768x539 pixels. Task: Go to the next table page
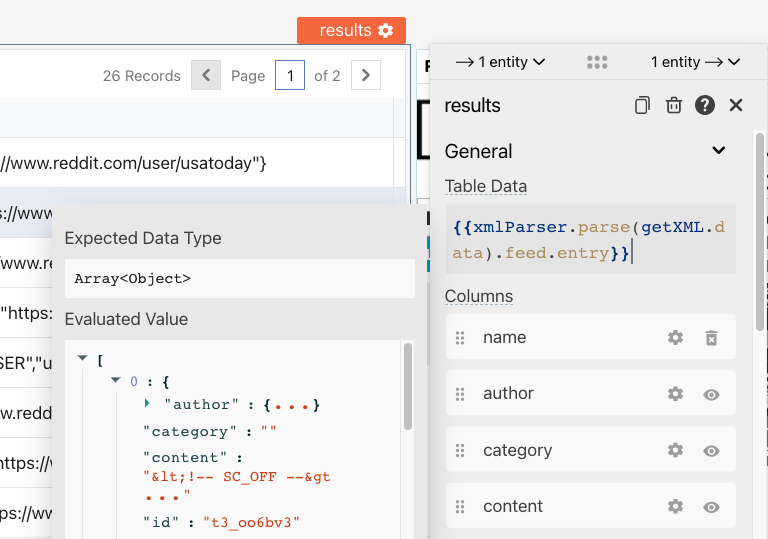[366, 75]
